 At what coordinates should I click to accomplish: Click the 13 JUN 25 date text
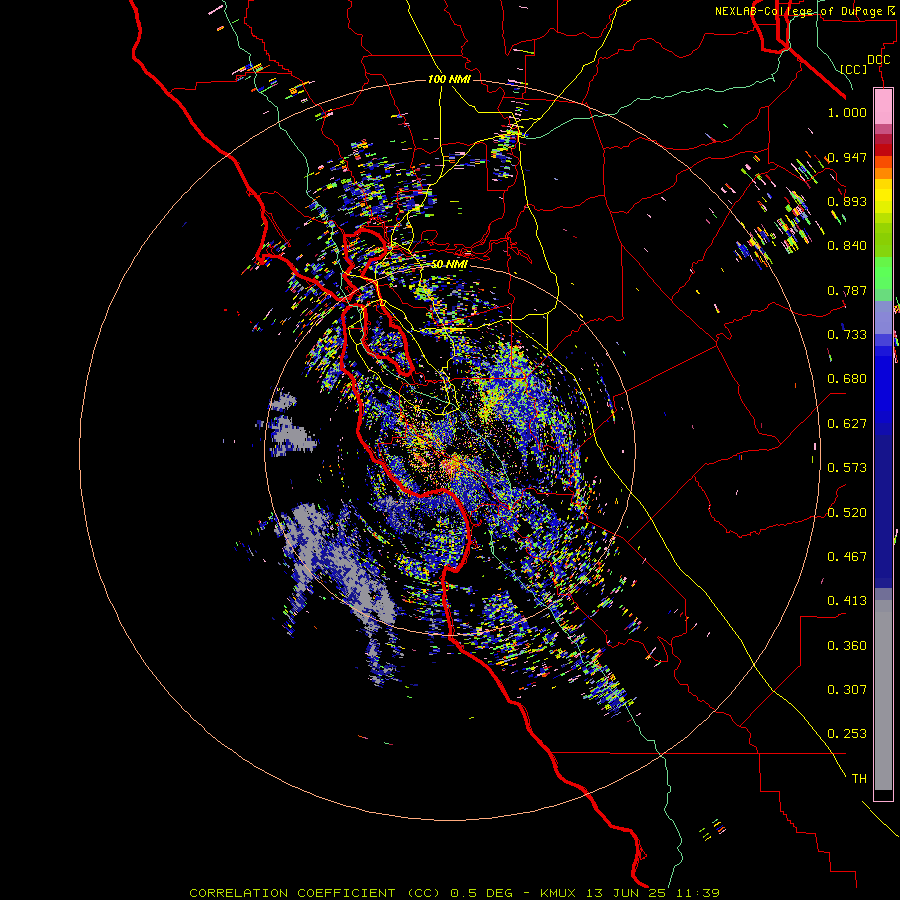point(624,893)
